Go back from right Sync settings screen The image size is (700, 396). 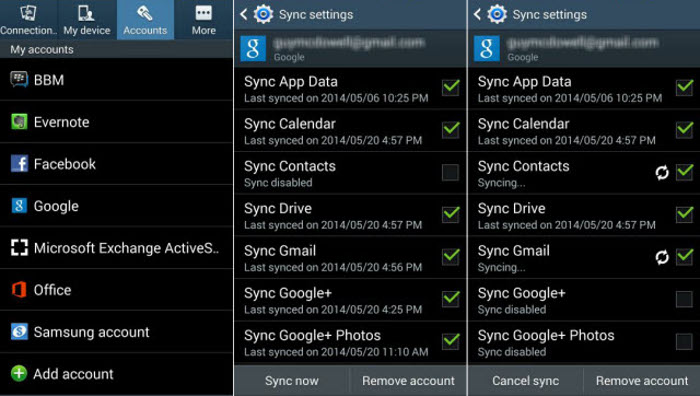pyautogui.click(x=477, y=14)
